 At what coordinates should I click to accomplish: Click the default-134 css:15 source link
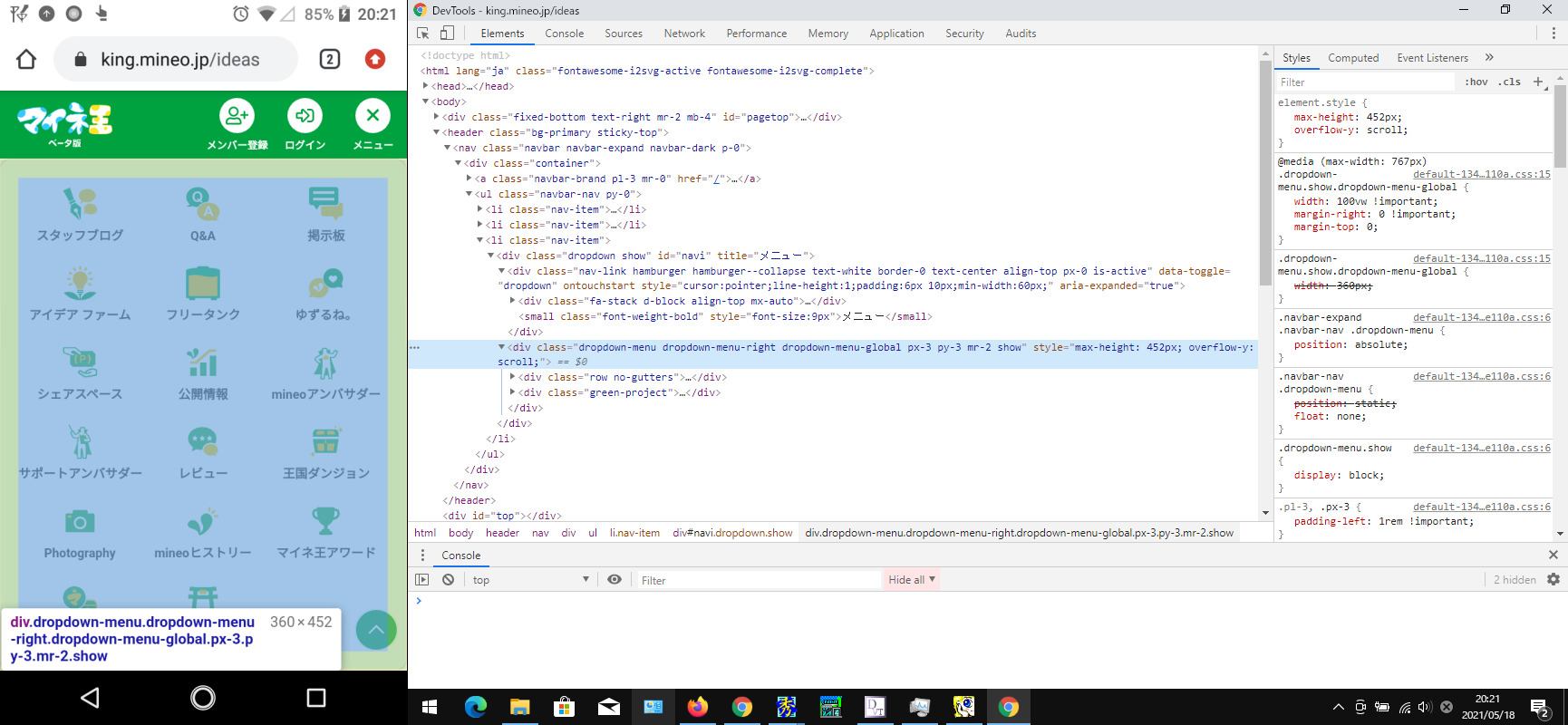click(1481, 174)
